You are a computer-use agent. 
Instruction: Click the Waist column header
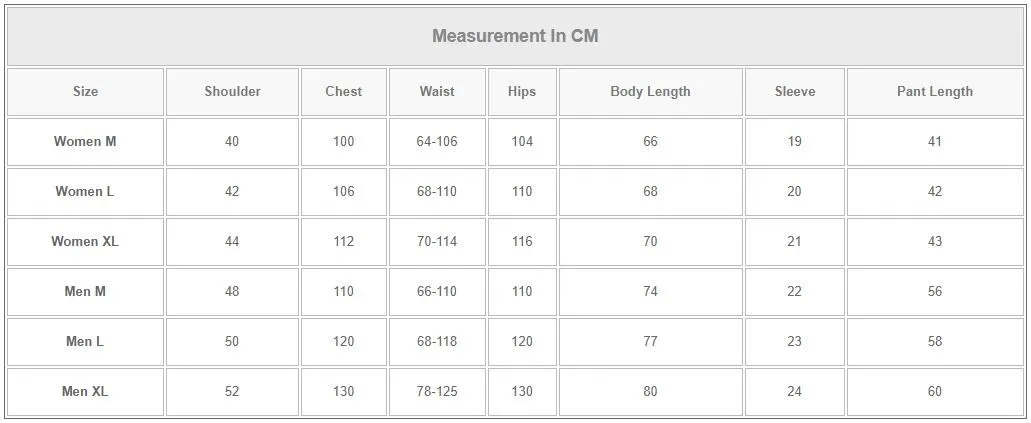(x=437, y=91)
